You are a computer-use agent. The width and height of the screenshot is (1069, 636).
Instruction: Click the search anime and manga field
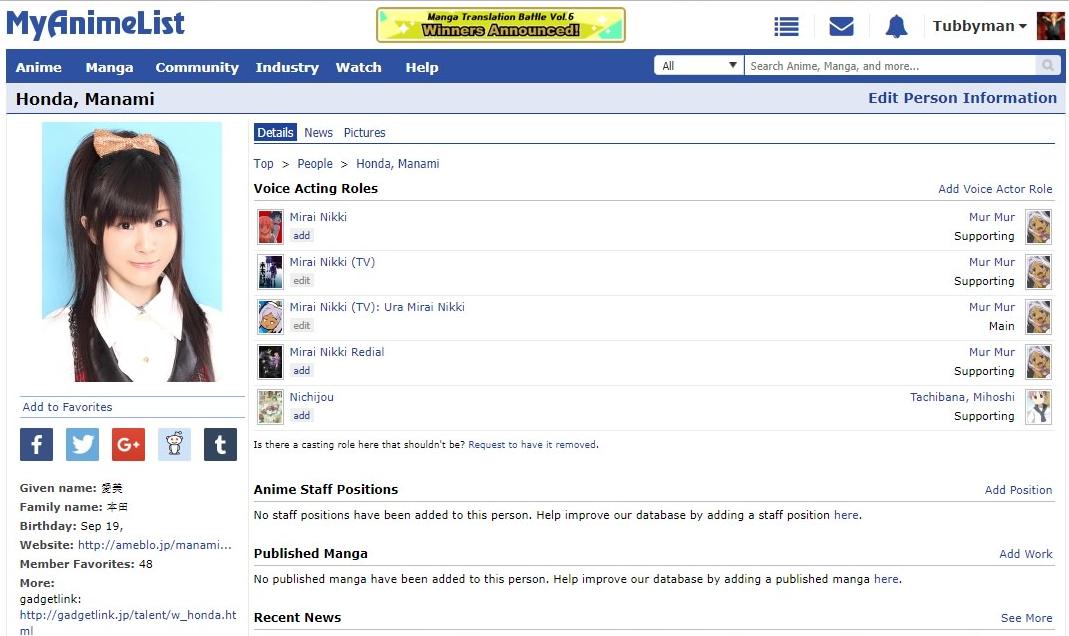(x=890, y=66)
